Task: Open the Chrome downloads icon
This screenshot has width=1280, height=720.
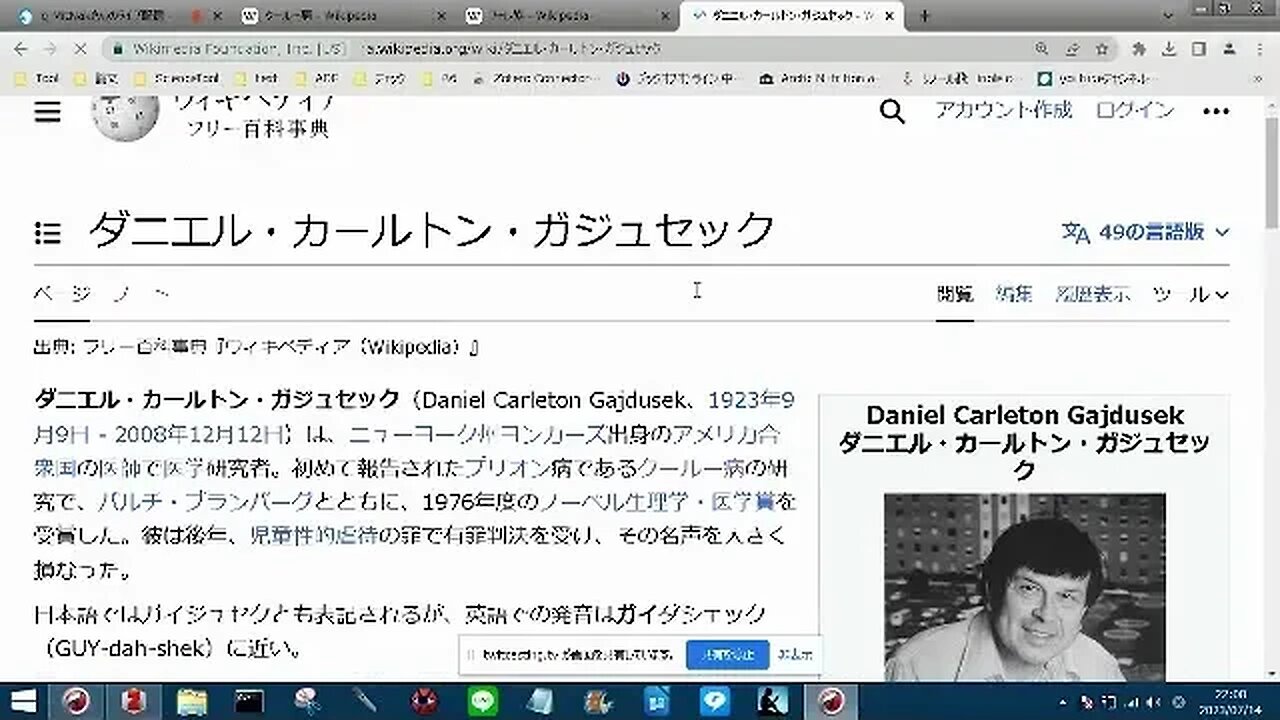Action: (x=1168, y=48)
